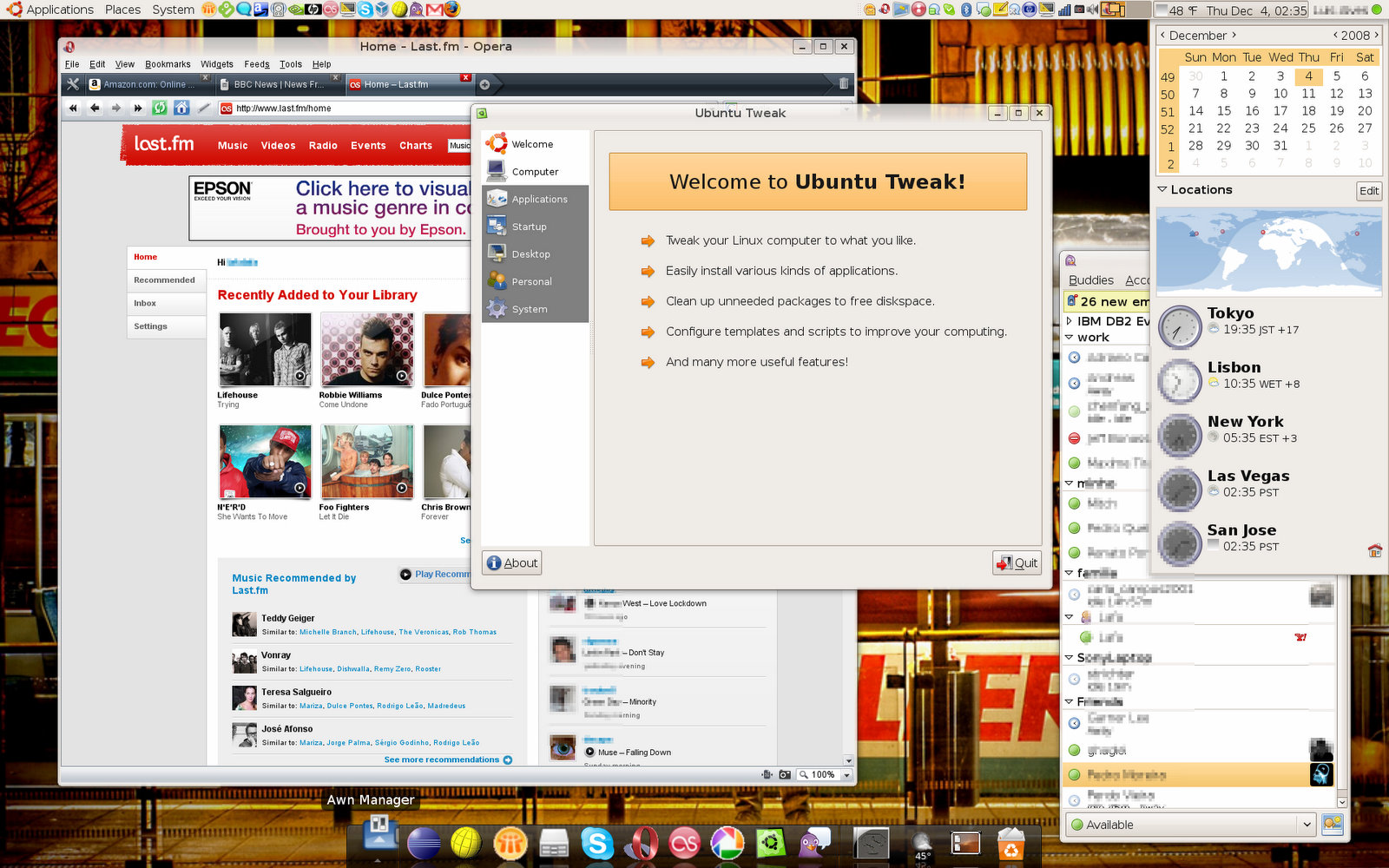
Task: Open the weather applet showing 45°
Action: (922, 843)
